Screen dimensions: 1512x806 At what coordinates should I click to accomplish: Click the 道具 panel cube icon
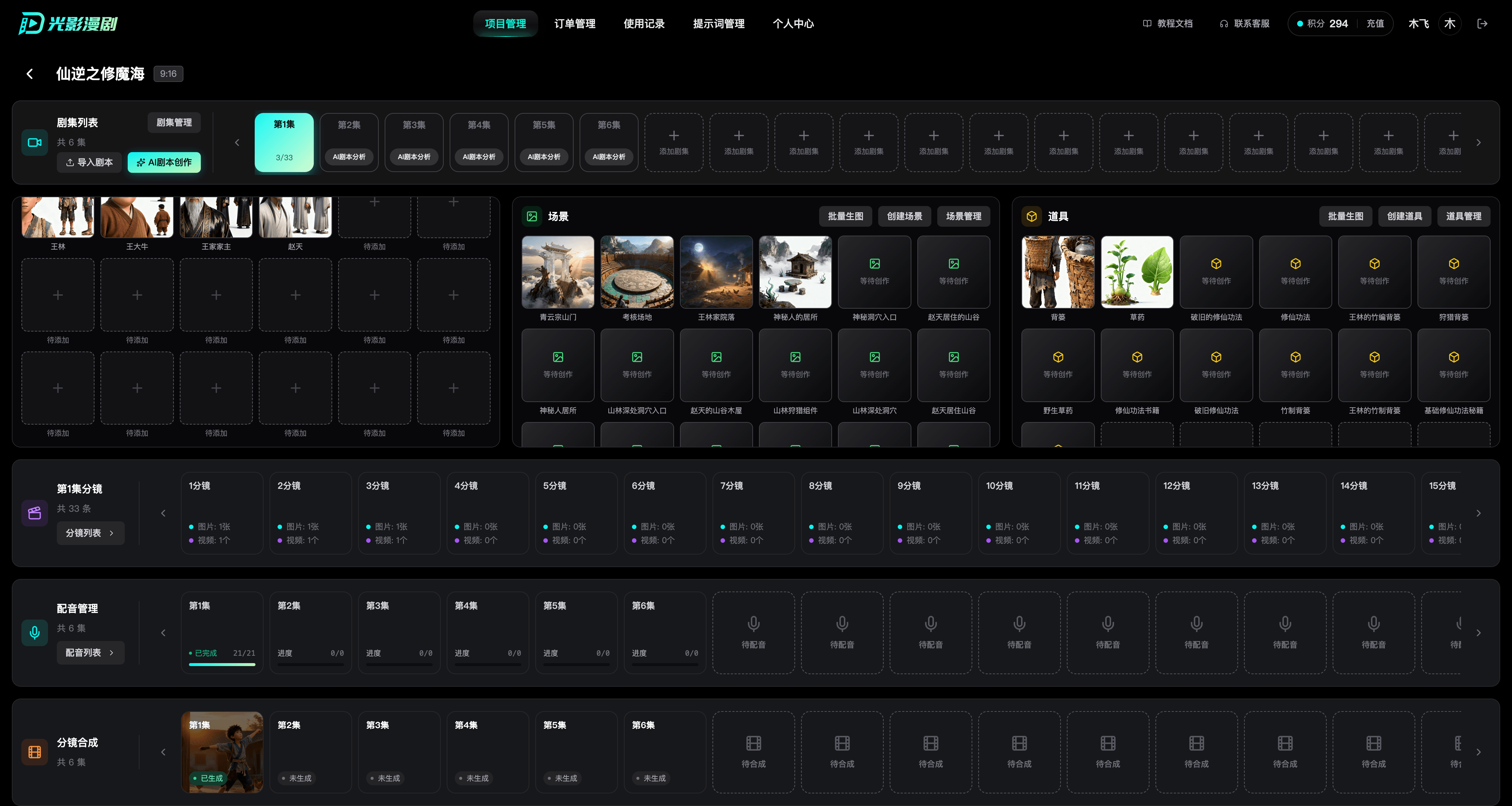[x=1031, y=217]
